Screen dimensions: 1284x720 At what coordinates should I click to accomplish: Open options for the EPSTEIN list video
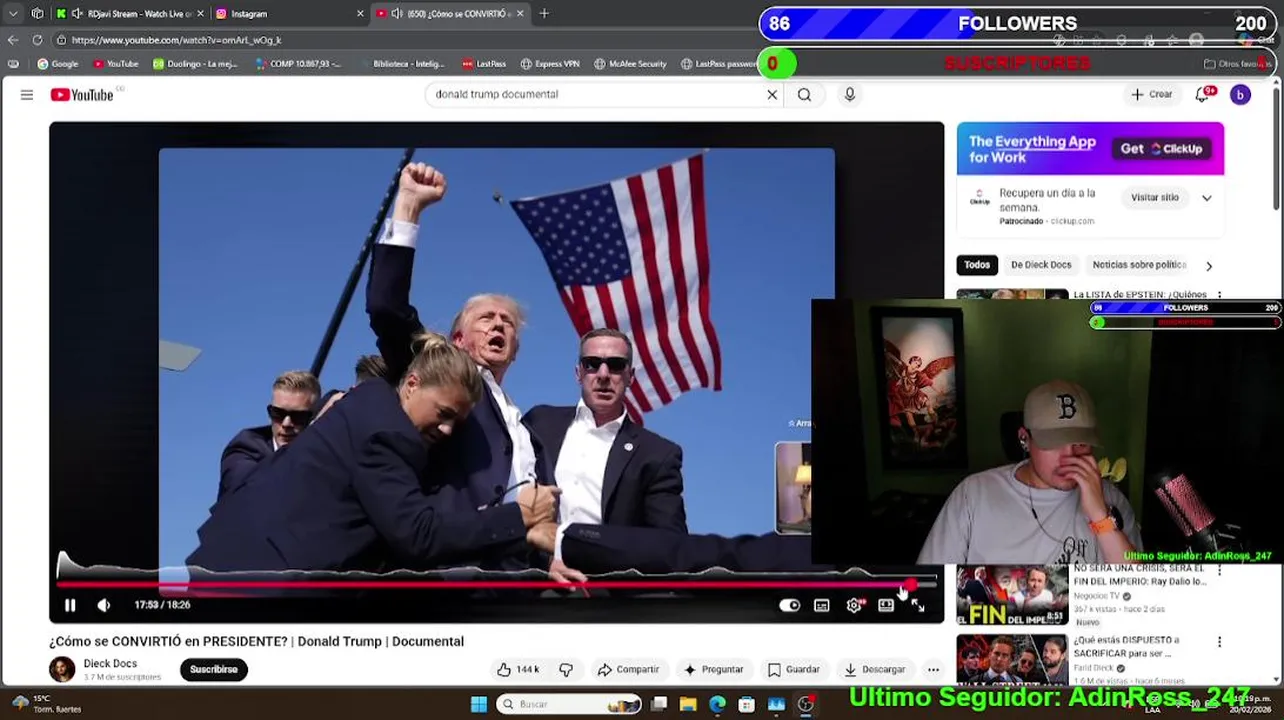pos(1219,296)
